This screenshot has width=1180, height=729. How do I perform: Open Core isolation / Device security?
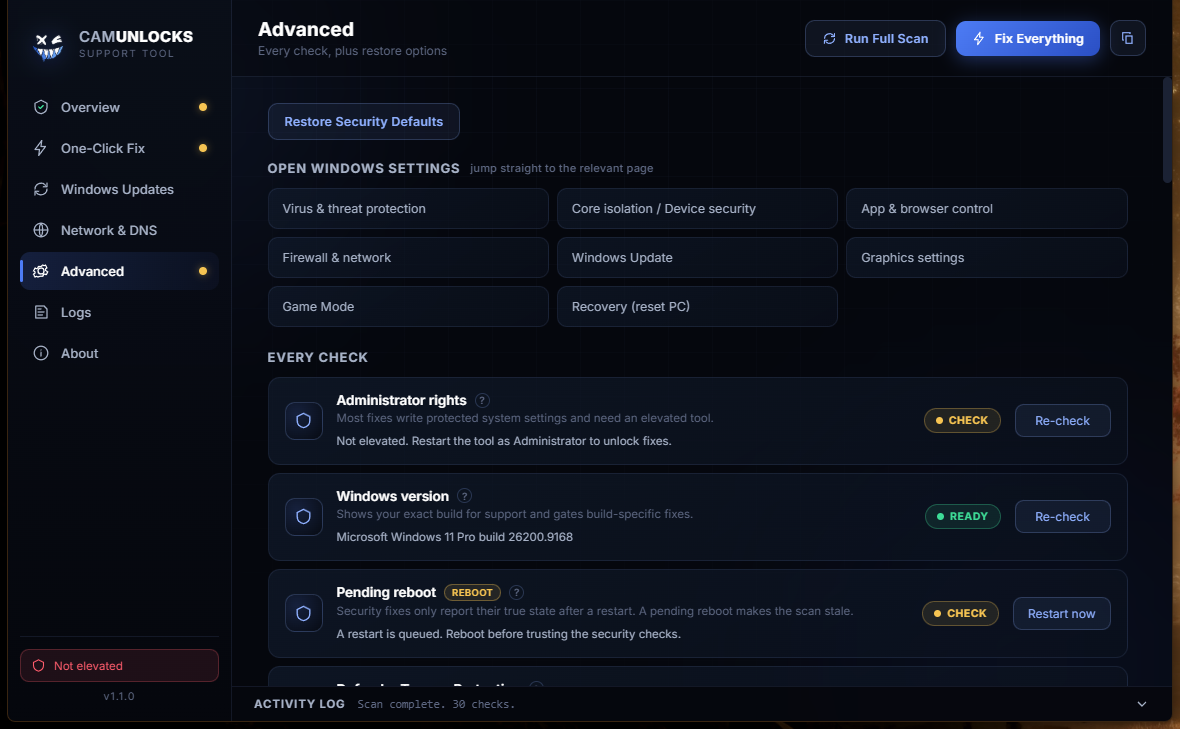pyautogui.click(x=697, y=208)
